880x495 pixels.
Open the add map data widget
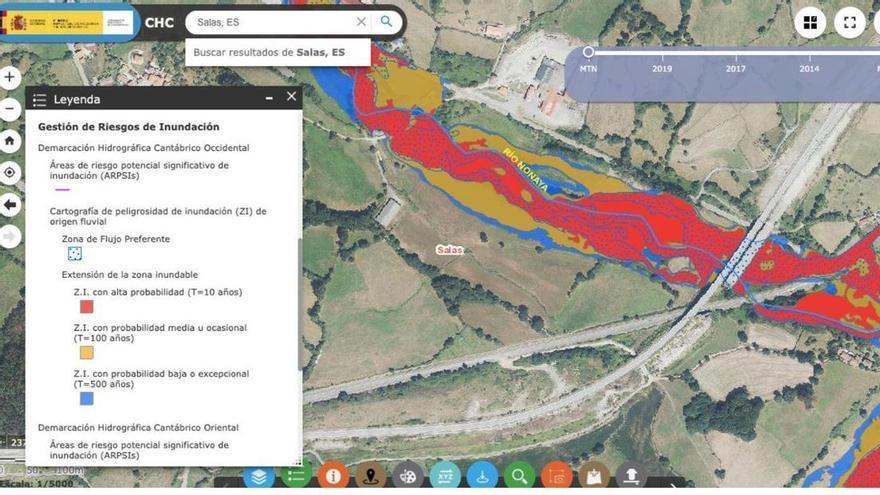pyautogui.click(x=594, y=476)
